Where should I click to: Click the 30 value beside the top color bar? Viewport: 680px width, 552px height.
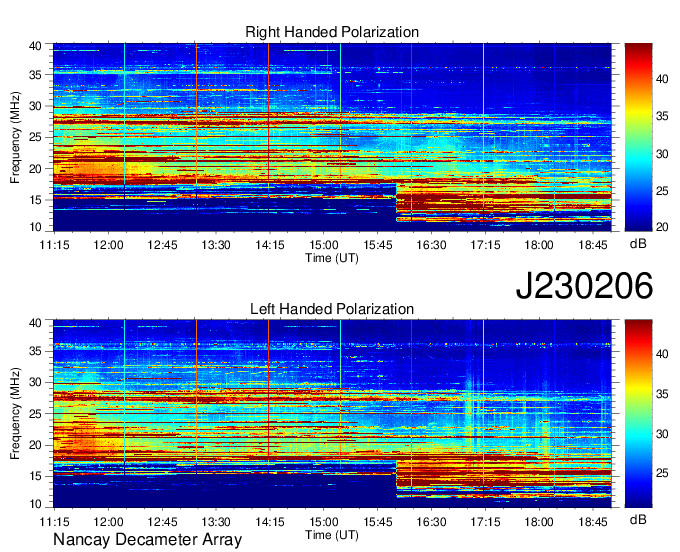pyautogui.click(x=662, y=154)
